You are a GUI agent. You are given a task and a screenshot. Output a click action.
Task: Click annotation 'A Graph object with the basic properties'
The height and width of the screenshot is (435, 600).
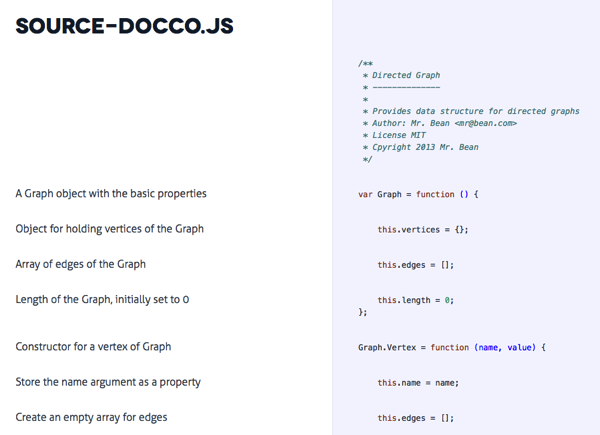(x=111, y=193)
